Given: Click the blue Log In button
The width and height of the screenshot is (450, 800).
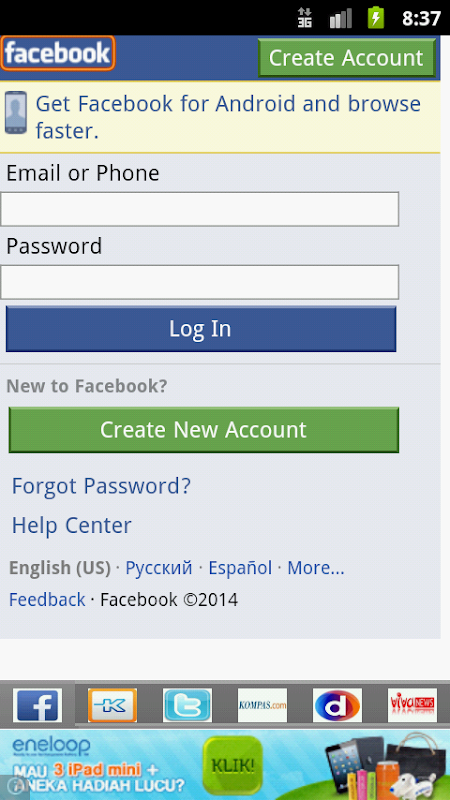Looking at the screenshot, I should 201,329.
